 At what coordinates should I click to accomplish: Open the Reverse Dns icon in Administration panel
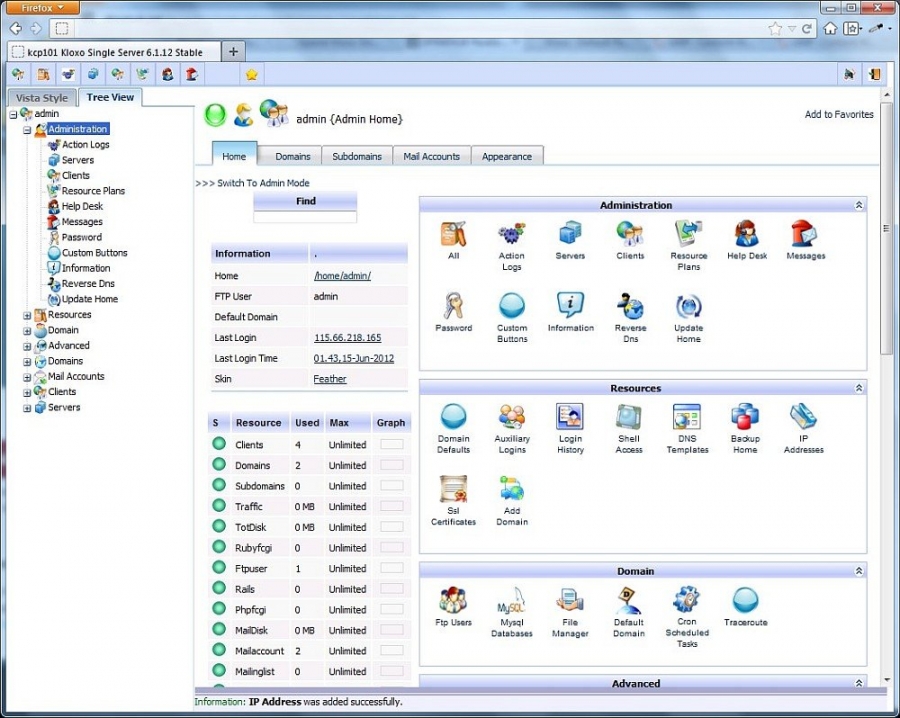pos(630,306)
